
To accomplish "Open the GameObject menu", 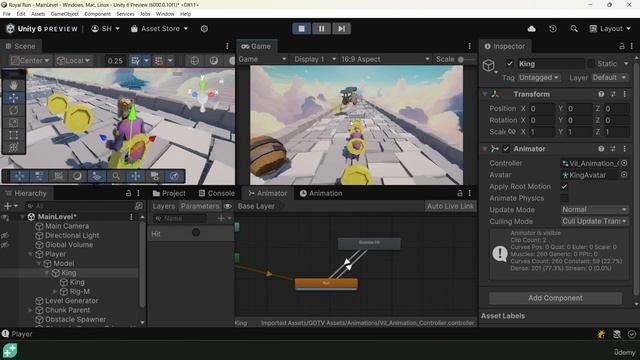I will pyautogui.click(x=64, y=14).
